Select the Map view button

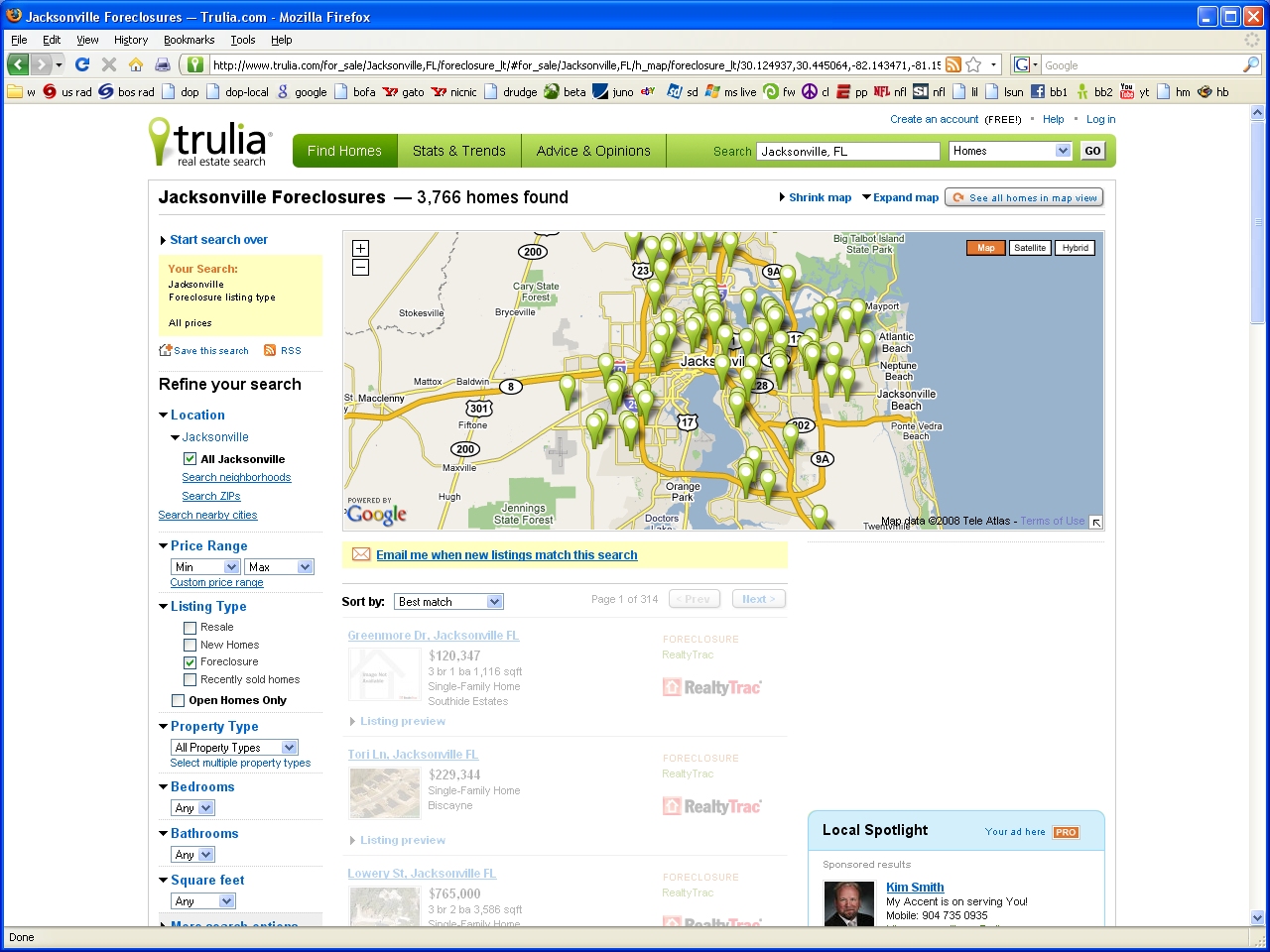point(986,248)
